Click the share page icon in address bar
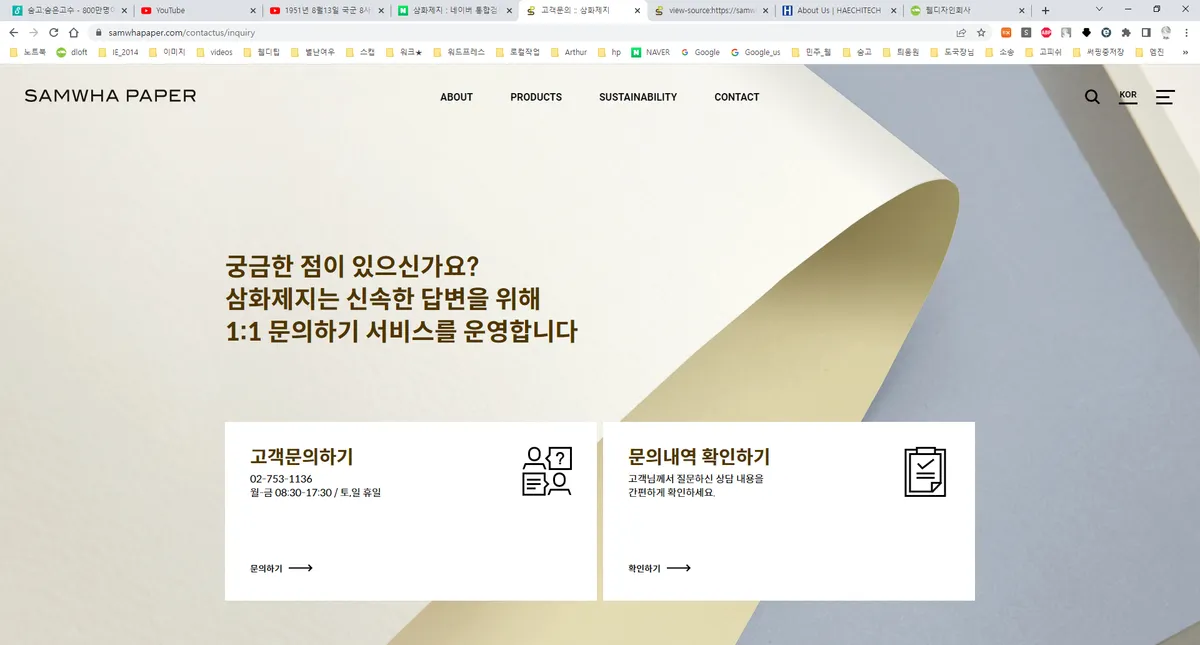 point(961,32)
